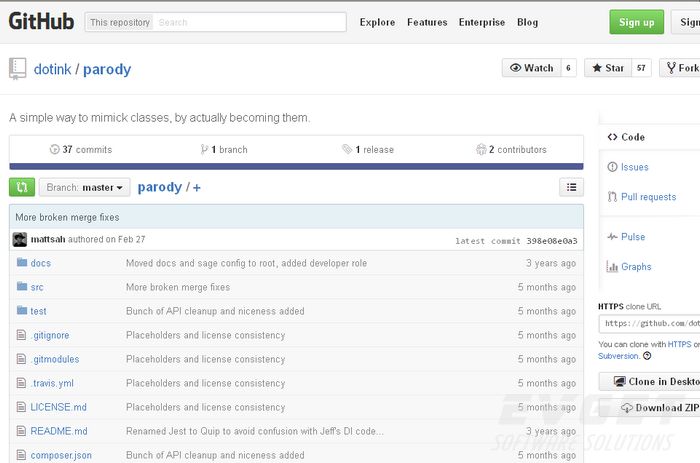This screenshot has width=700, height=463.
Task: Click the LICENSE.md file icon
Action: click(x=21, y=407)
